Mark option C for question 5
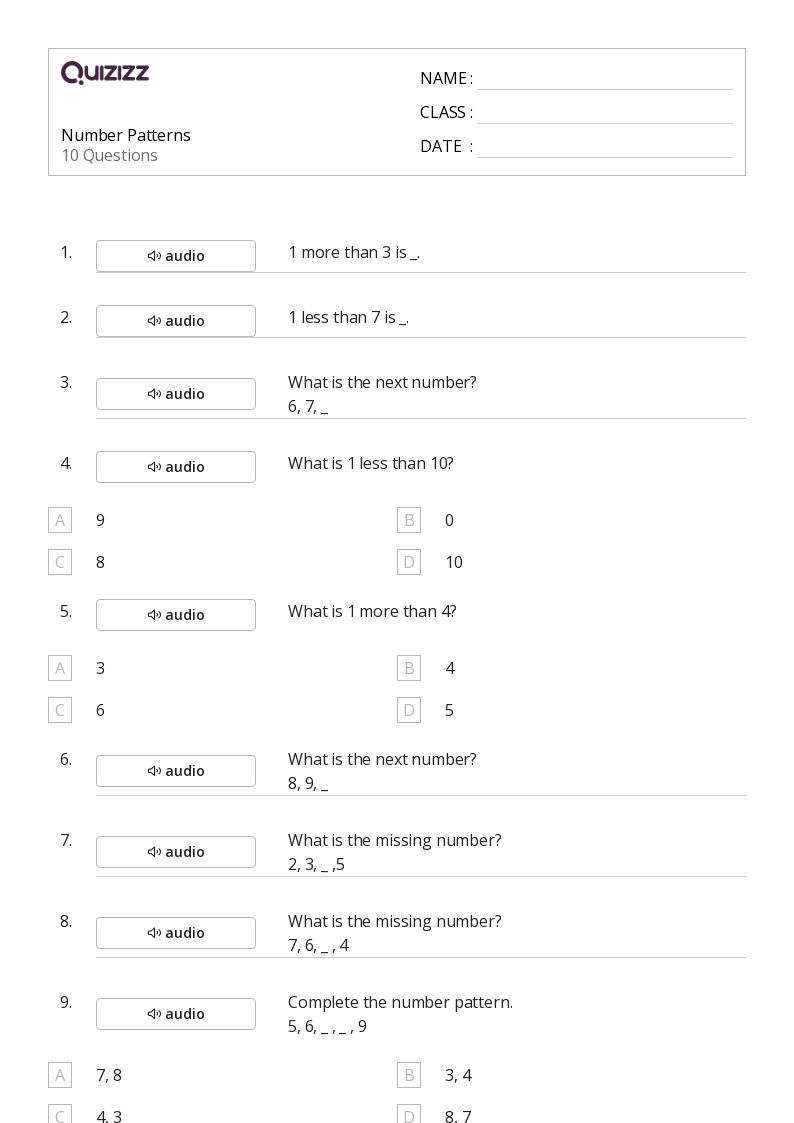 60,710
